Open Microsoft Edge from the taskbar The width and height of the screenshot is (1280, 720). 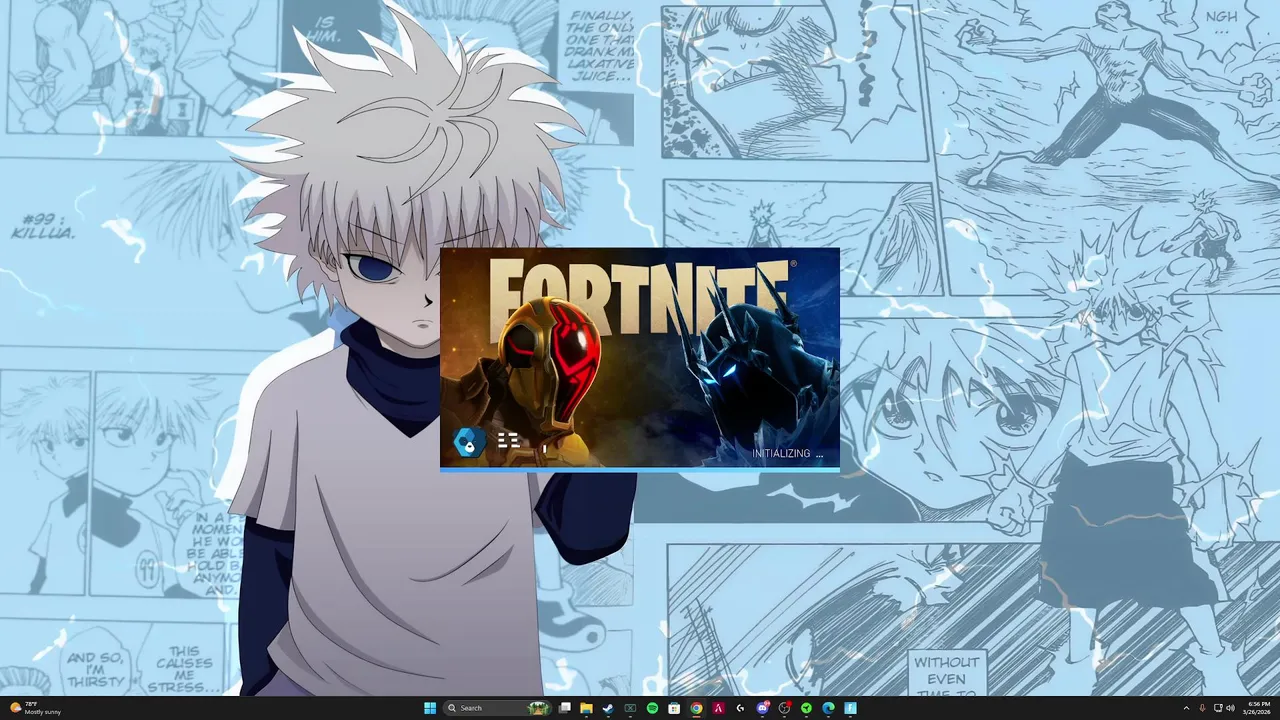(x=828, y=708)
